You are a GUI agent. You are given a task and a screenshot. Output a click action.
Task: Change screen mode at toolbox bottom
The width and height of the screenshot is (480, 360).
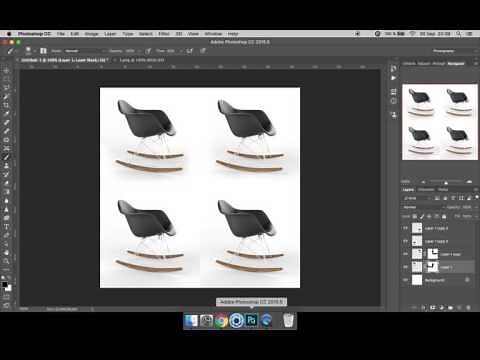click(6, 305)
